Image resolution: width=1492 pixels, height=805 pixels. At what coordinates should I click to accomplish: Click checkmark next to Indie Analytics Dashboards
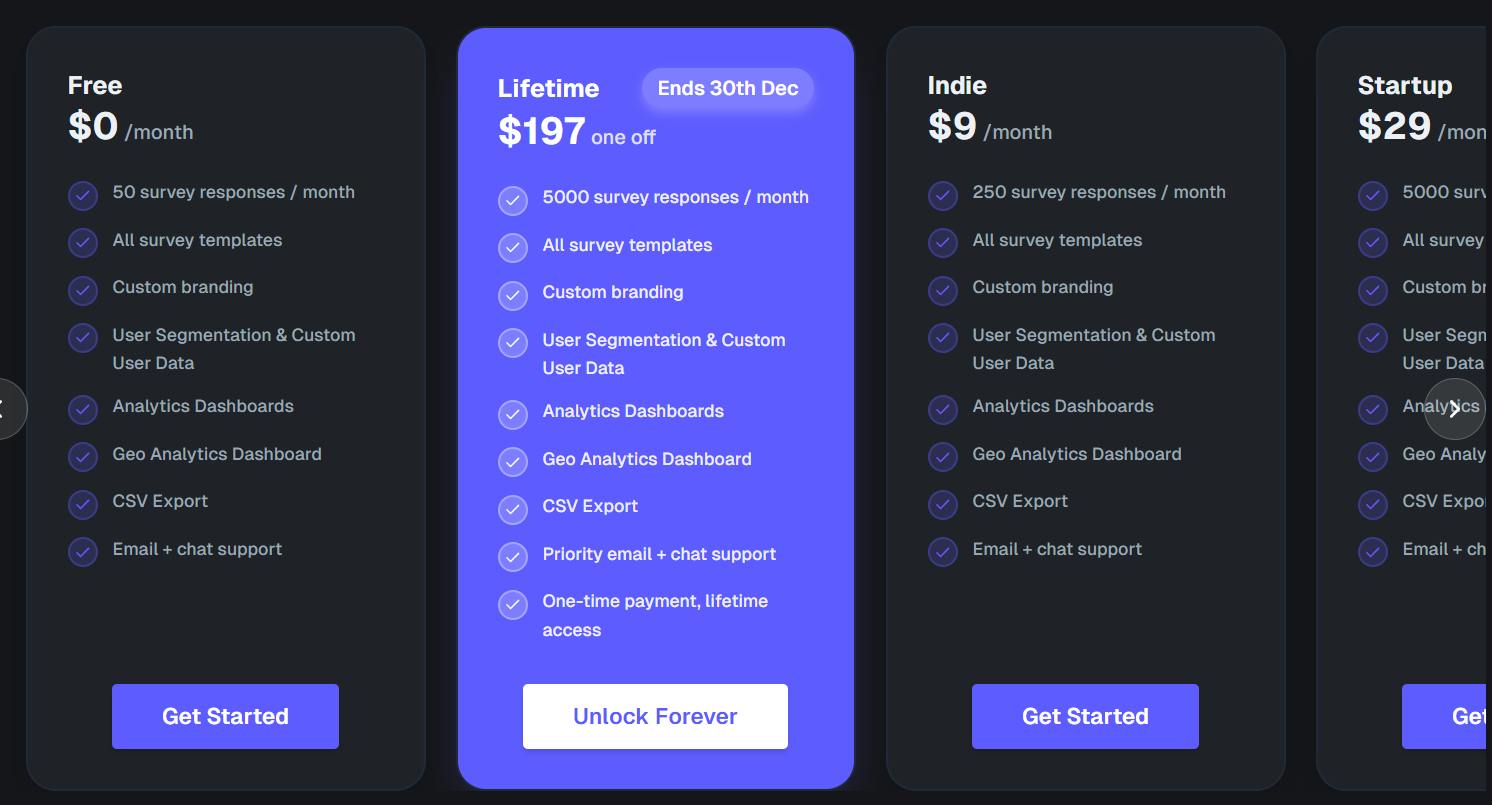pos(943,409)
